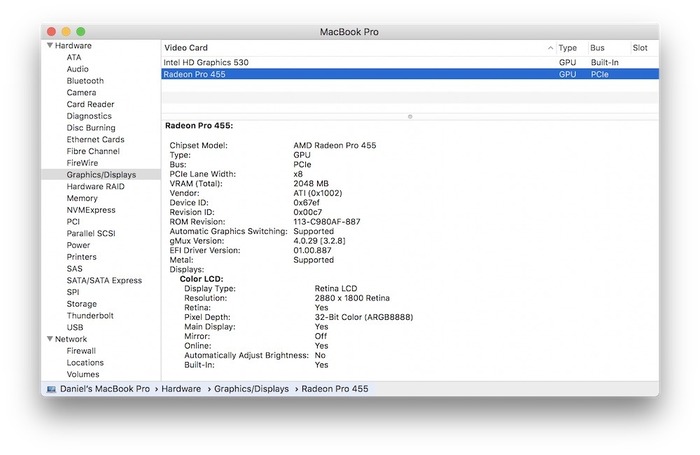The height and width of the screenshot is (455, 700).
Task: Select Camera in the sidebar
Action: 81,92
